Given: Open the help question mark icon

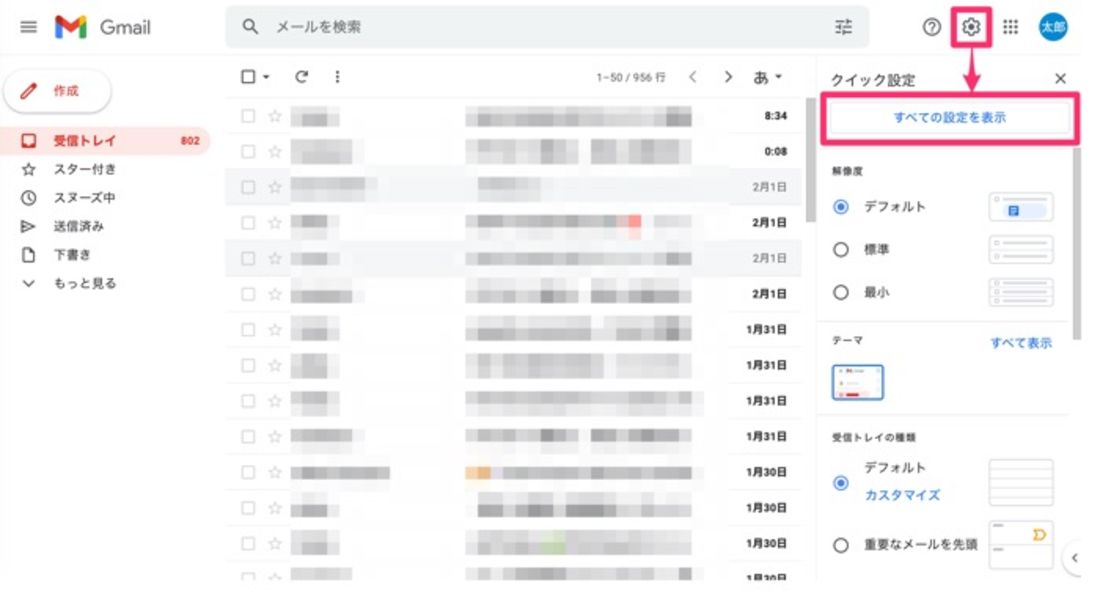Looking at the screenshot, I should click(931, 27).
